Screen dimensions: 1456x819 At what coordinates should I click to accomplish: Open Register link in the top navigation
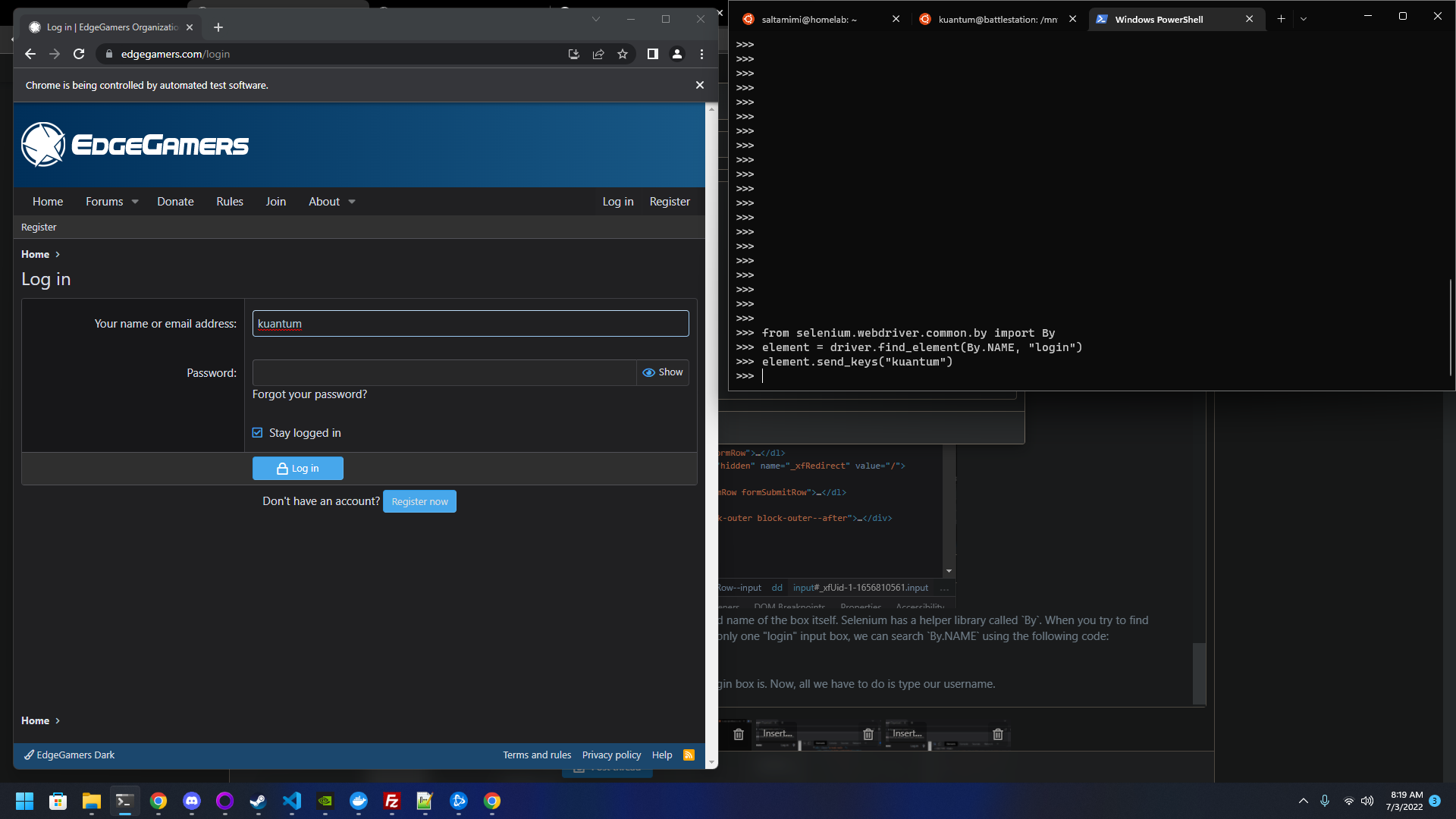tap(670, 202)
